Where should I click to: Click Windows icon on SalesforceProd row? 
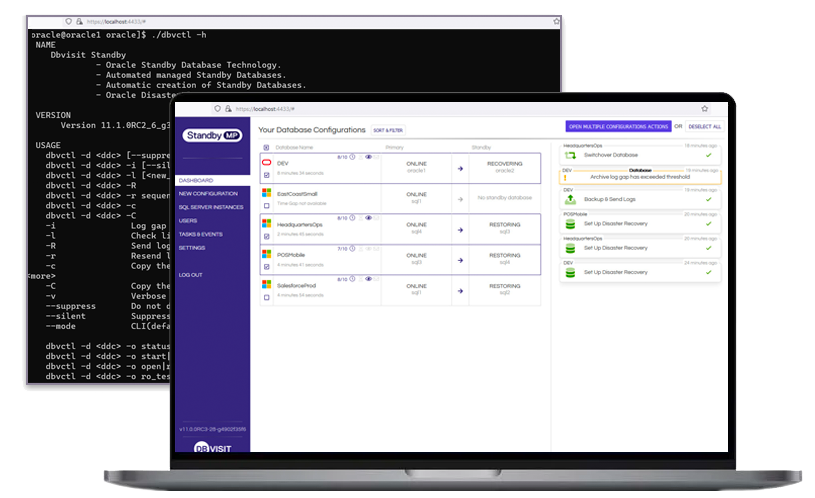click(267, 284)
